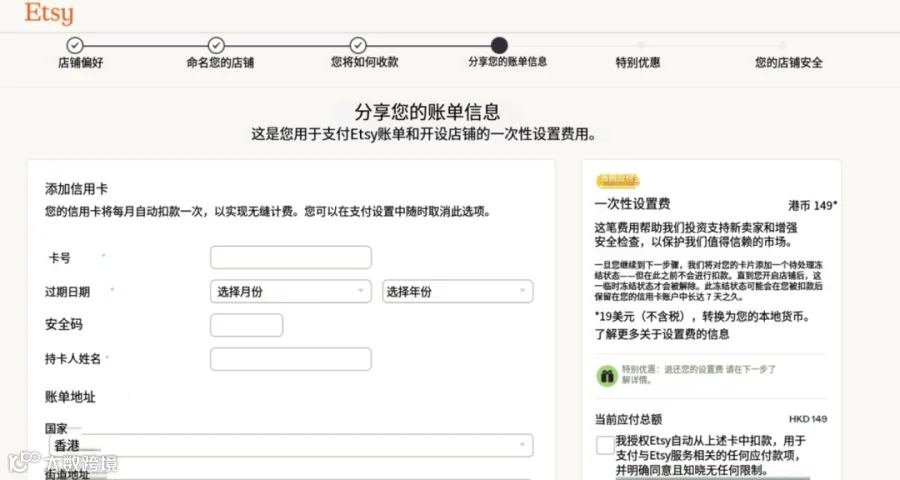The image size is (900, 480).
Task: Click the *19美元（不含税） conversion note
Action: 702,316
